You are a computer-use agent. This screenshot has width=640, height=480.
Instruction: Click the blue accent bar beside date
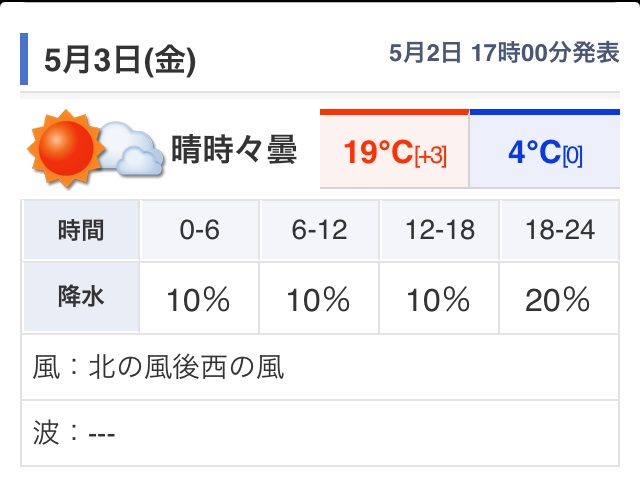click(x=24, y=59)
